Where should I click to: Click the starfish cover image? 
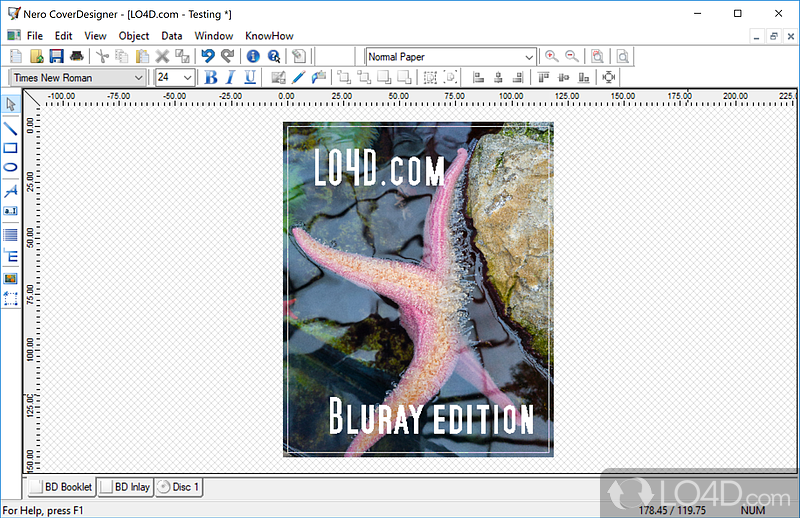click(x=418, y=289)
